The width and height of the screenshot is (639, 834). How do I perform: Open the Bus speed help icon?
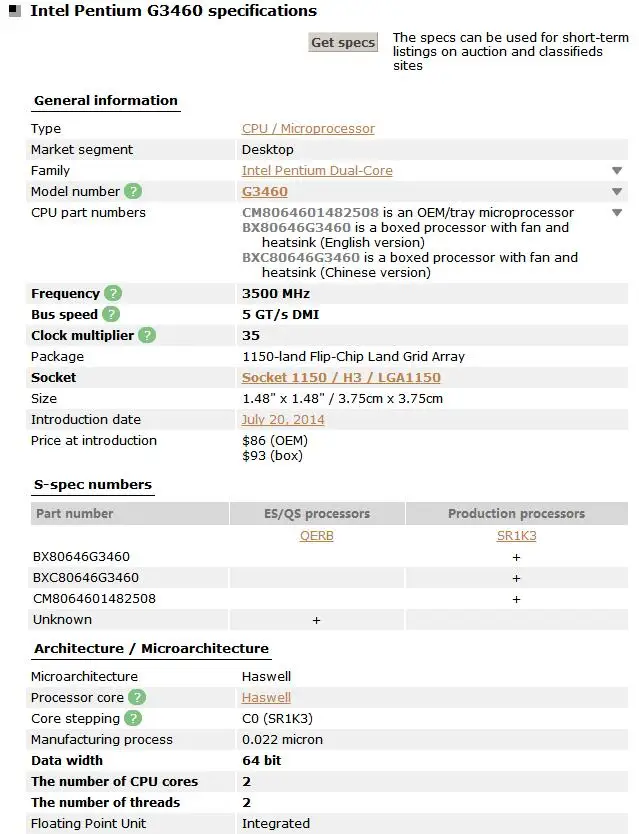click(111, 314)
